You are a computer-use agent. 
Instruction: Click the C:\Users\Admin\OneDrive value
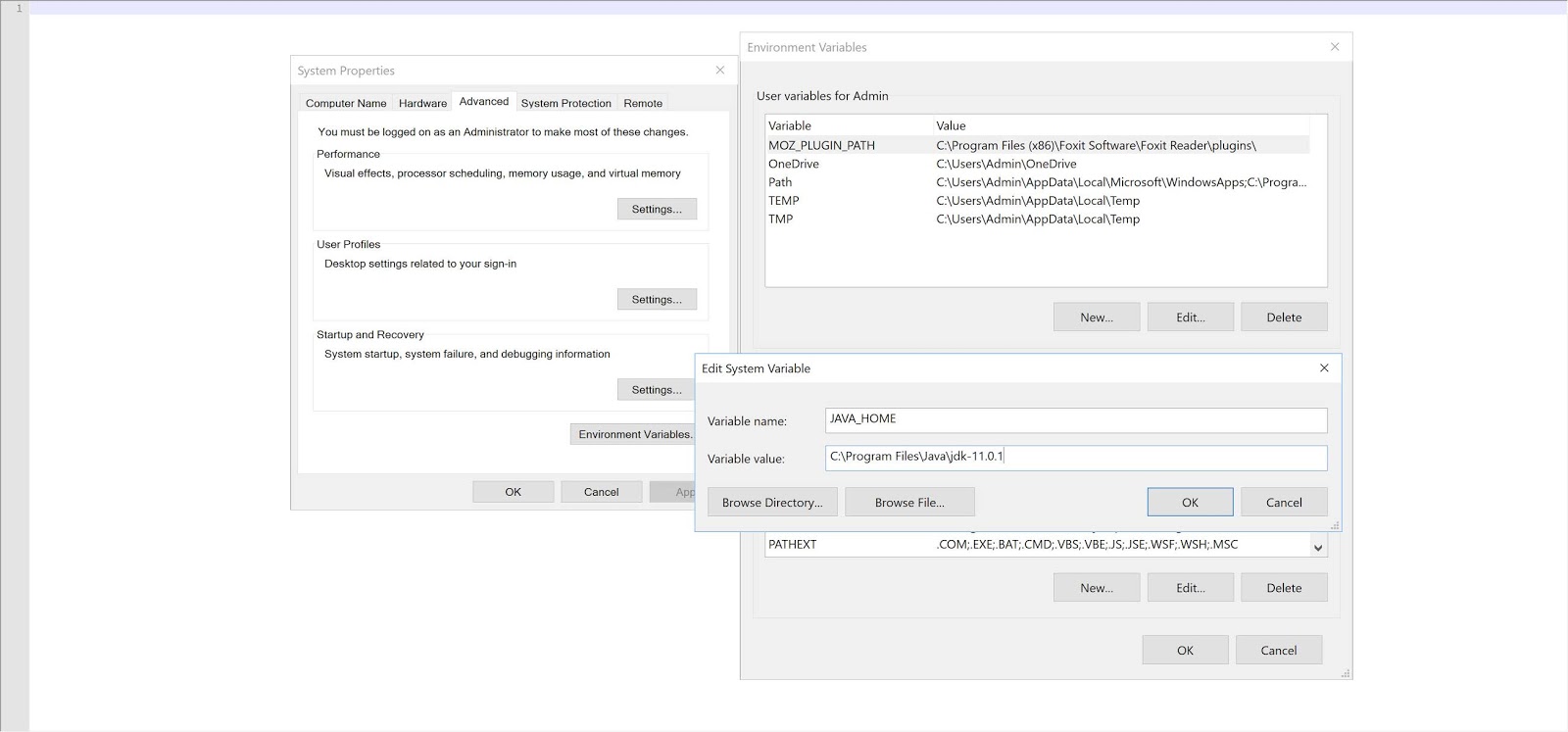(1006, 164)
